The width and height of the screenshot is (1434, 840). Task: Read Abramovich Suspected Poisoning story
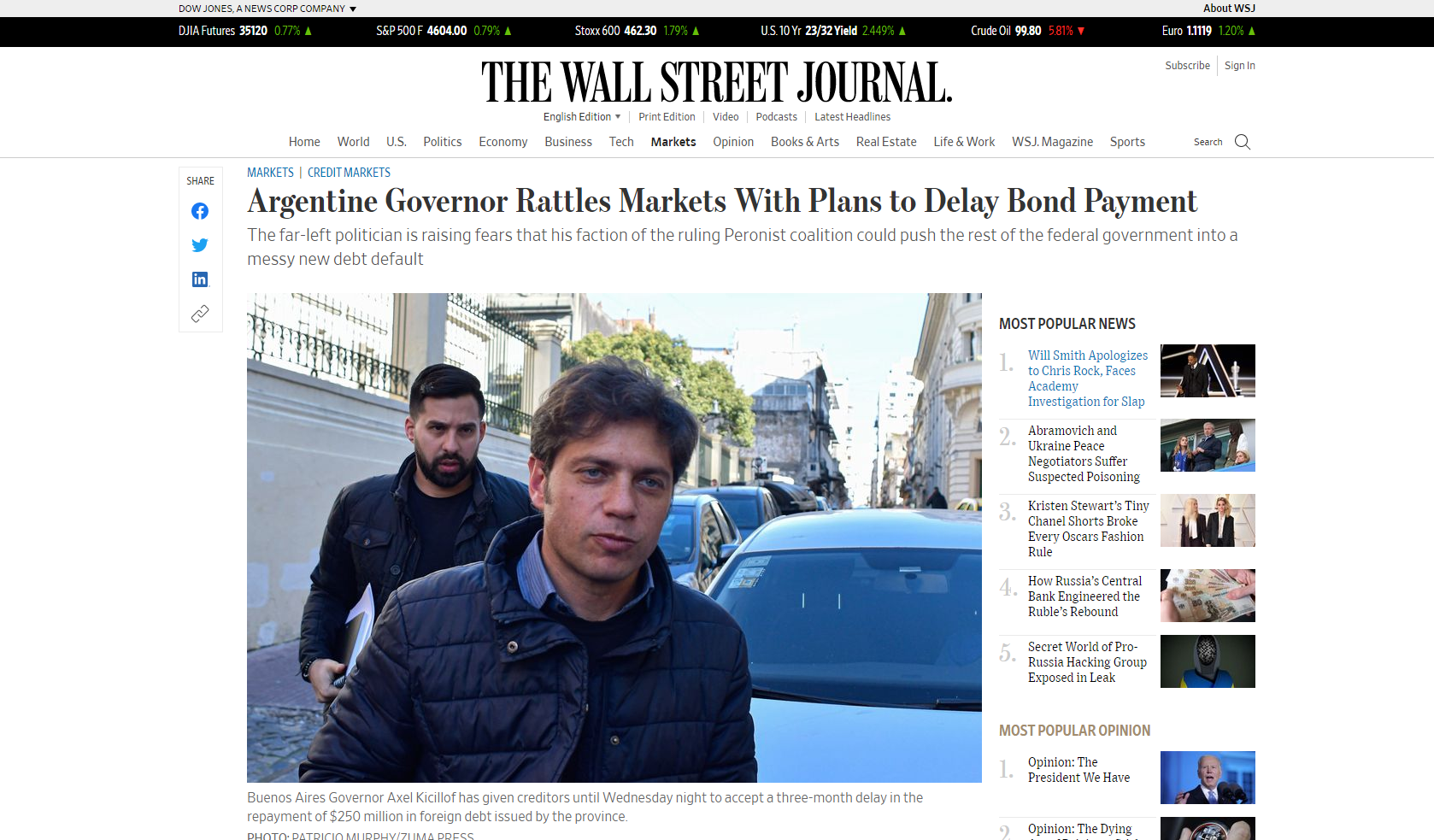1084,454
